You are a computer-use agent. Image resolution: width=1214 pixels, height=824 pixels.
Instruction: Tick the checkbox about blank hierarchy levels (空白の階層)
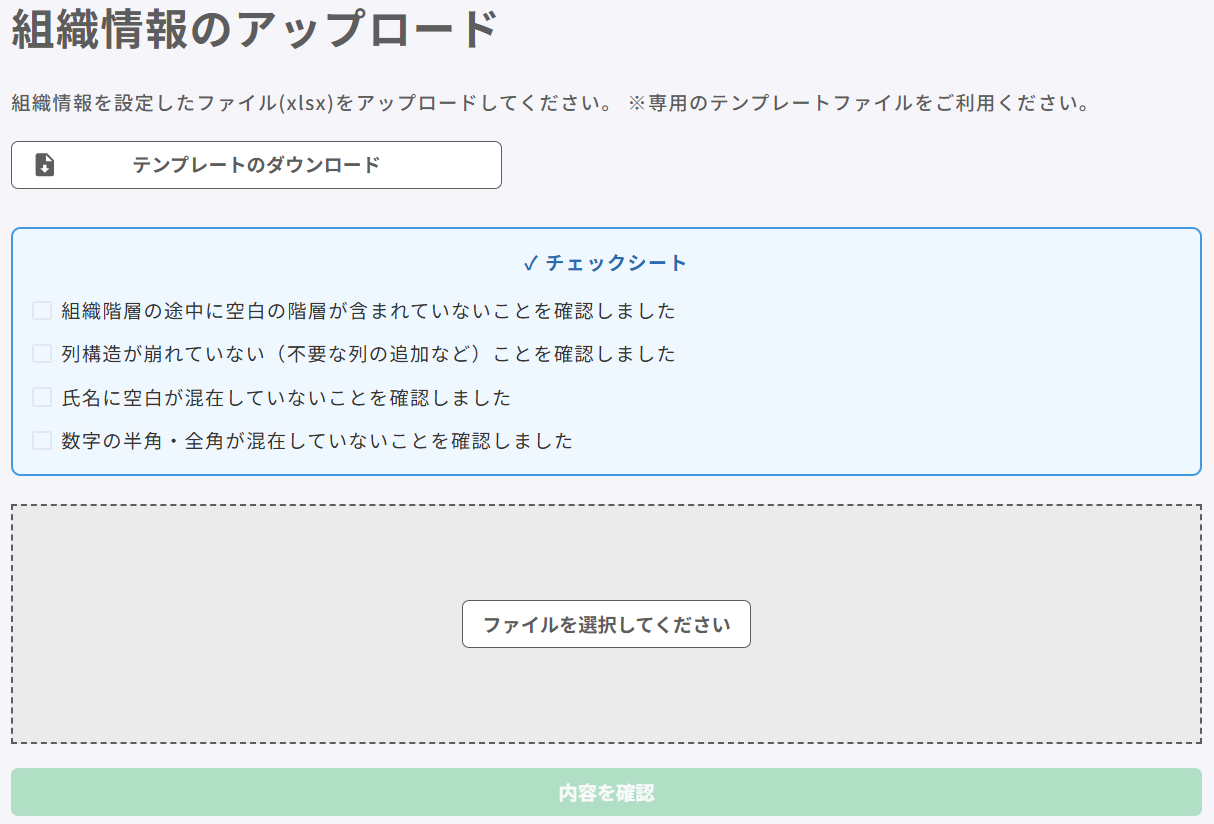42,311
